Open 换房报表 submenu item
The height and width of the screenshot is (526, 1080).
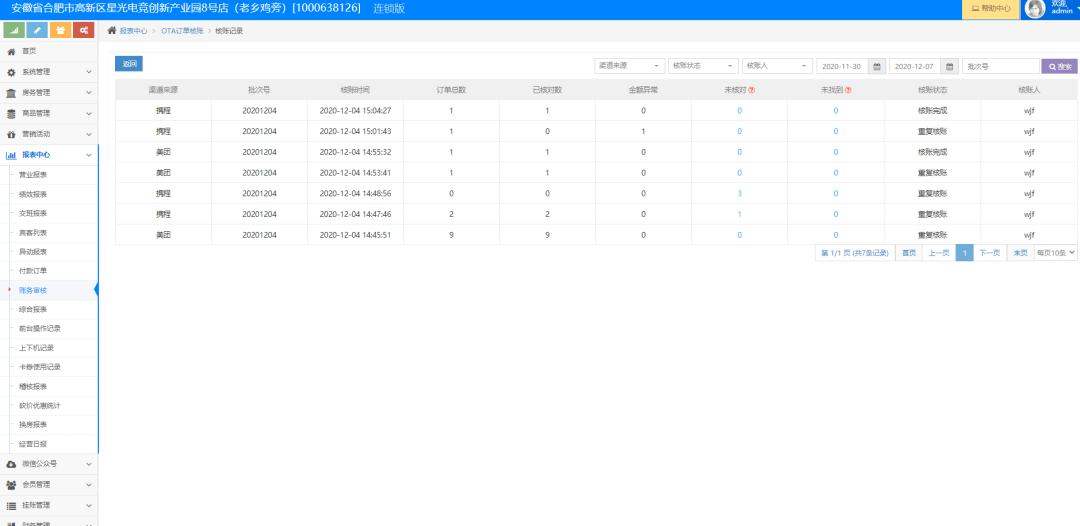pyautogui.click(x=33, y=425)
